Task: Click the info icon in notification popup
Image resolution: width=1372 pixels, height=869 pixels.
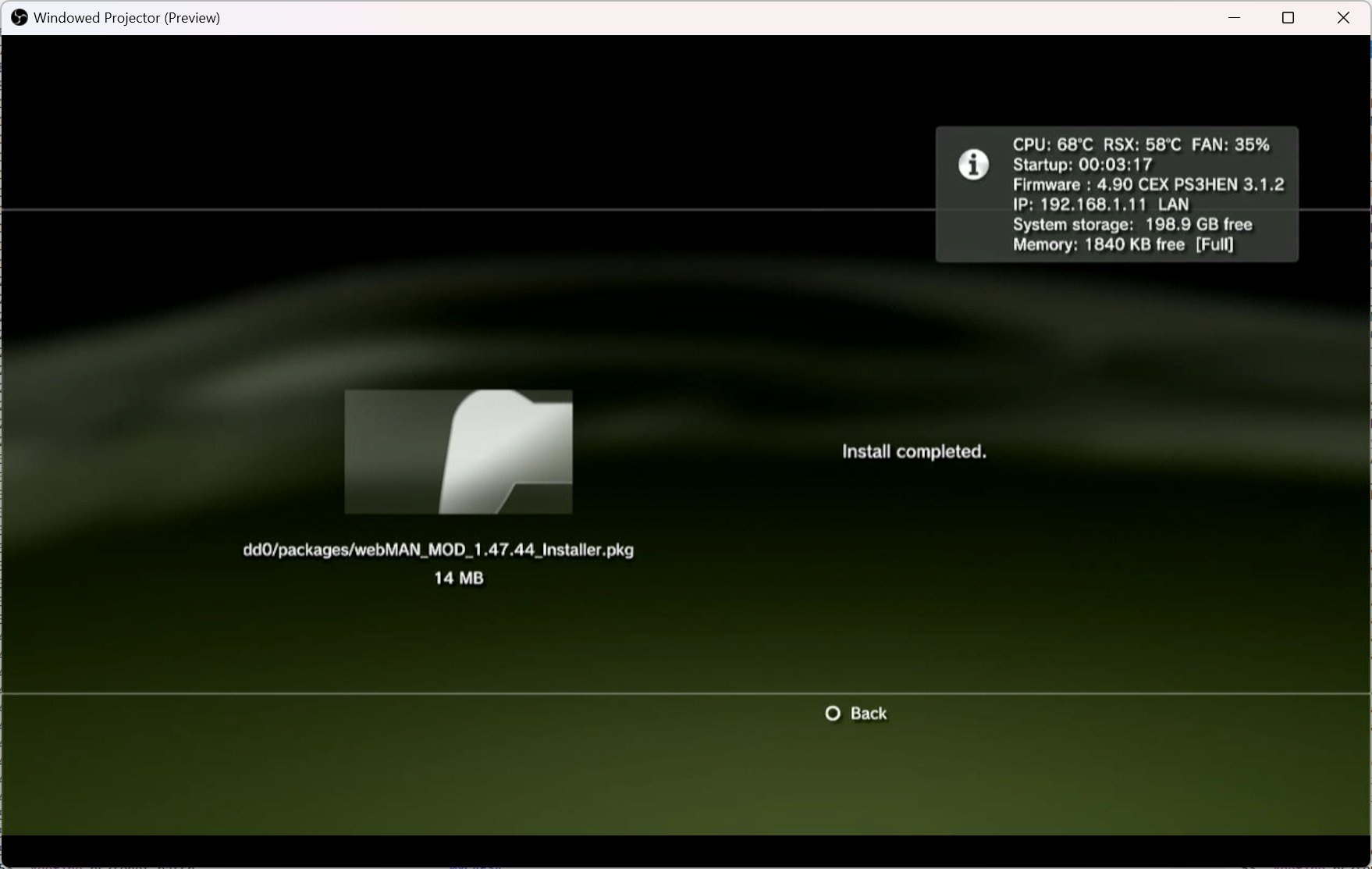Action: pyautogui.click(x=972, y=165)
